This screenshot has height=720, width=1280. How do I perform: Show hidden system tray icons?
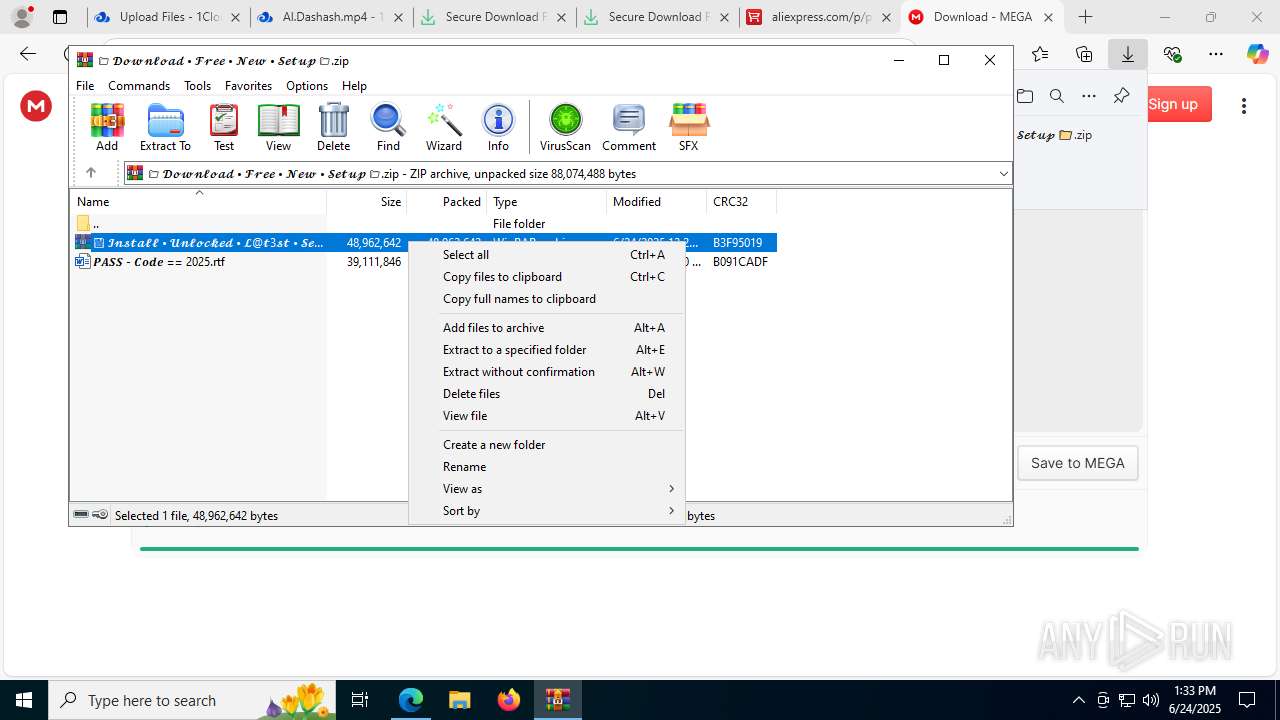coord(1078,700)
